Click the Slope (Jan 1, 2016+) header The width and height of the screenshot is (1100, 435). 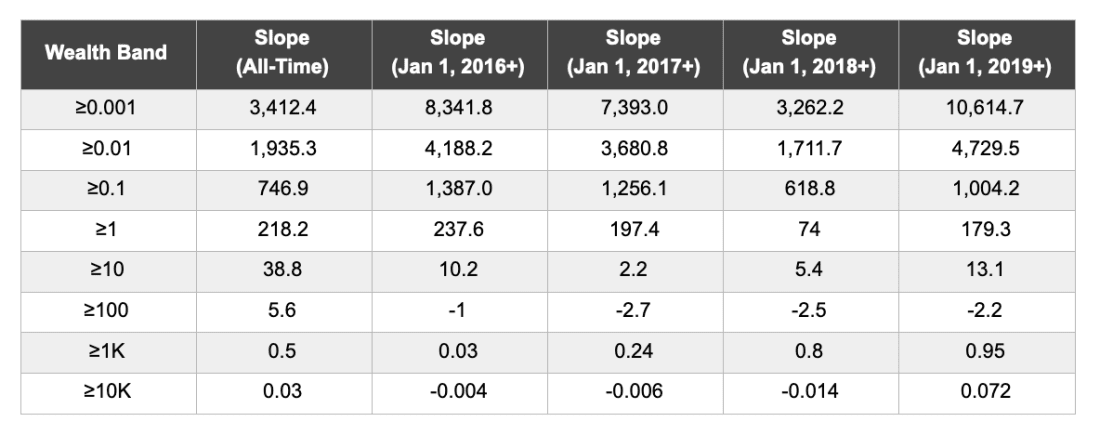(460, 54)
